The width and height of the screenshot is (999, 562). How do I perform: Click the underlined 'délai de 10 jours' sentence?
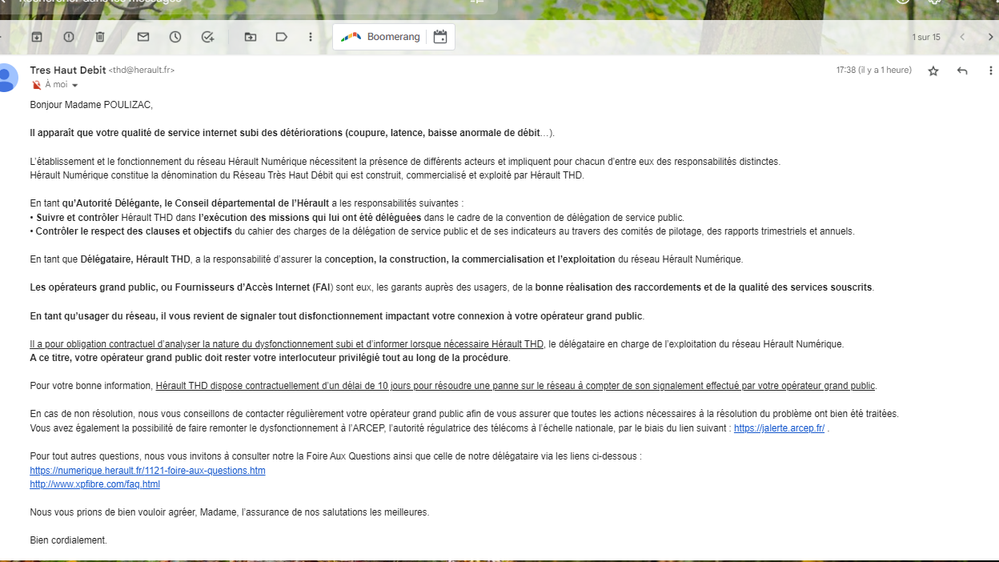tap(515, 385)
